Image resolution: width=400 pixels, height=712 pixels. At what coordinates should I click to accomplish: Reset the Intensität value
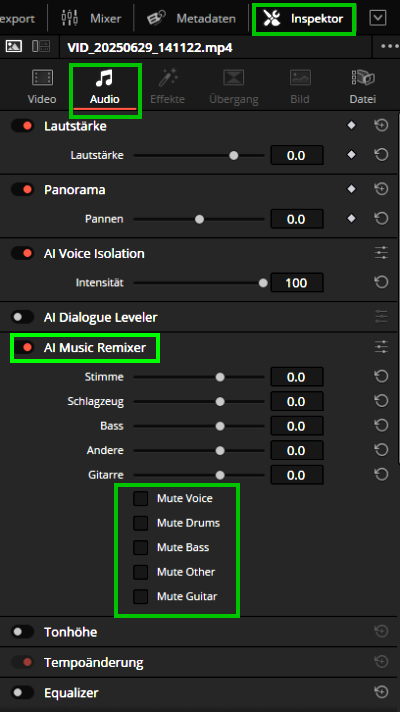381,283
